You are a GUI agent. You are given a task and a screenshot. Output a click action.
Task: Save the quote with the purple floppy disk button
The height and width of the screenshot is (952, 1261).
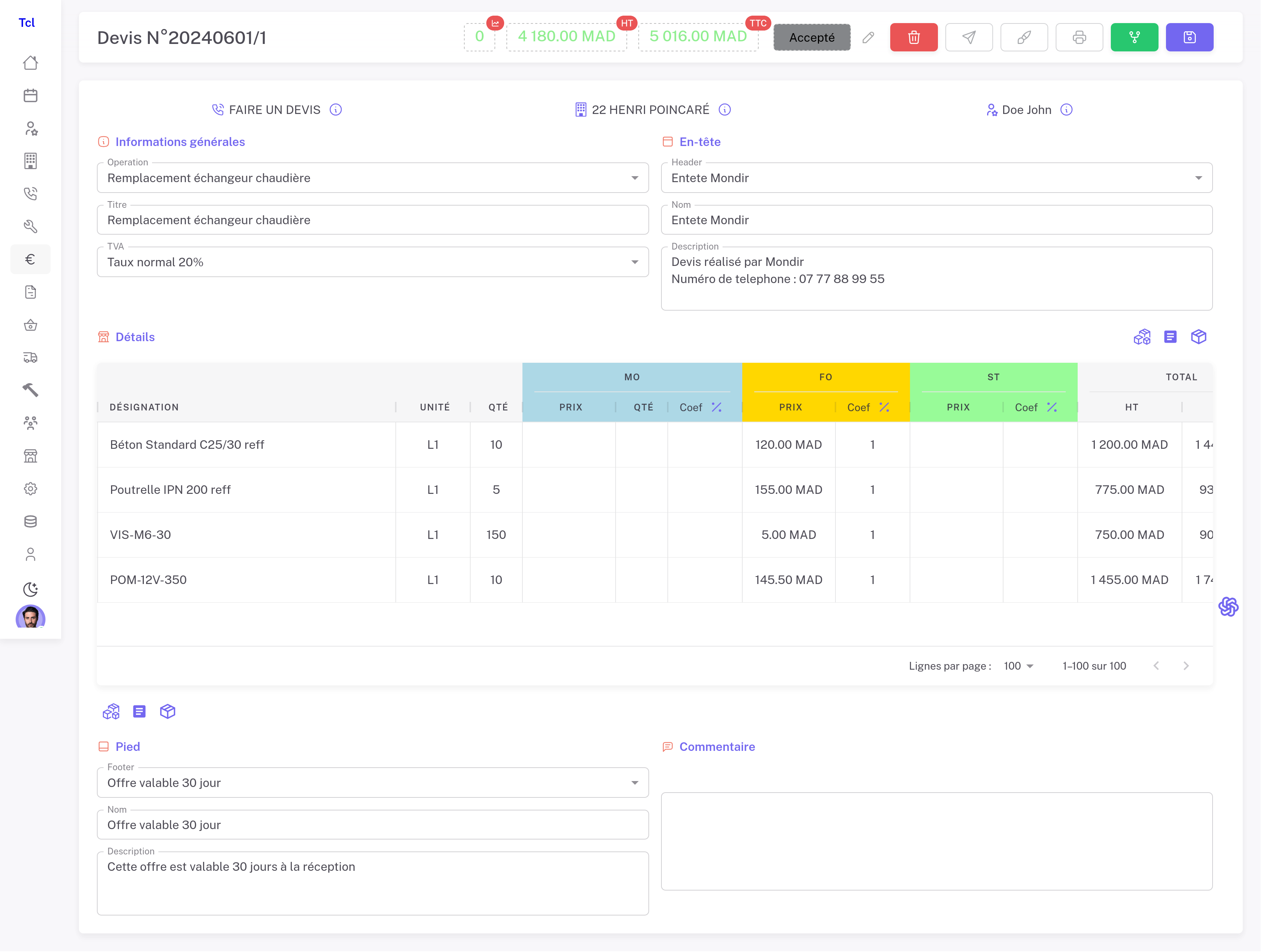tap(1189, 37)
